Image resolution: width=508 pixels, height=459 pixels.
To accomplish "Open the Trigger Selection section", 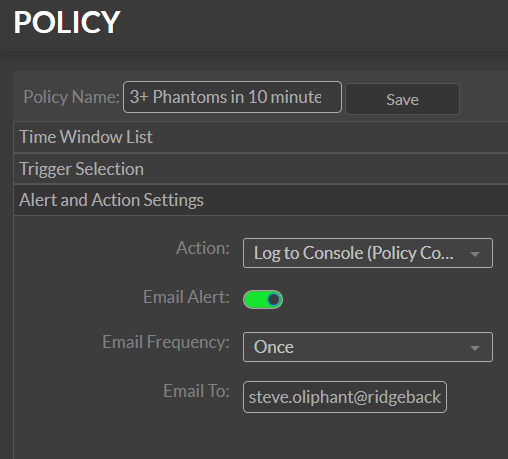I will pyautogui.click(x=261, y=169).
